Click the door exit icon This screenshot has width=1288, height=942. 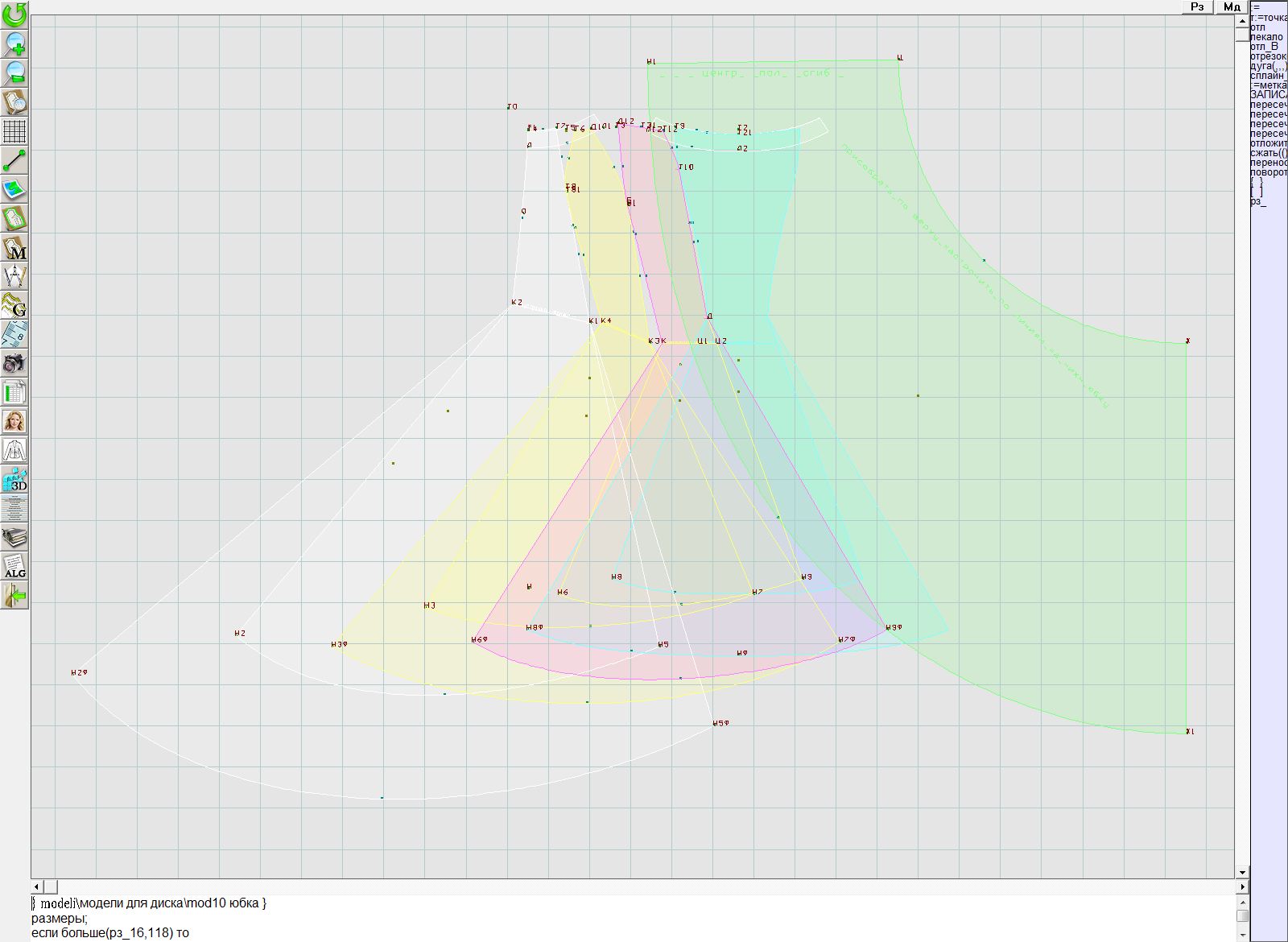coord(14,596)
